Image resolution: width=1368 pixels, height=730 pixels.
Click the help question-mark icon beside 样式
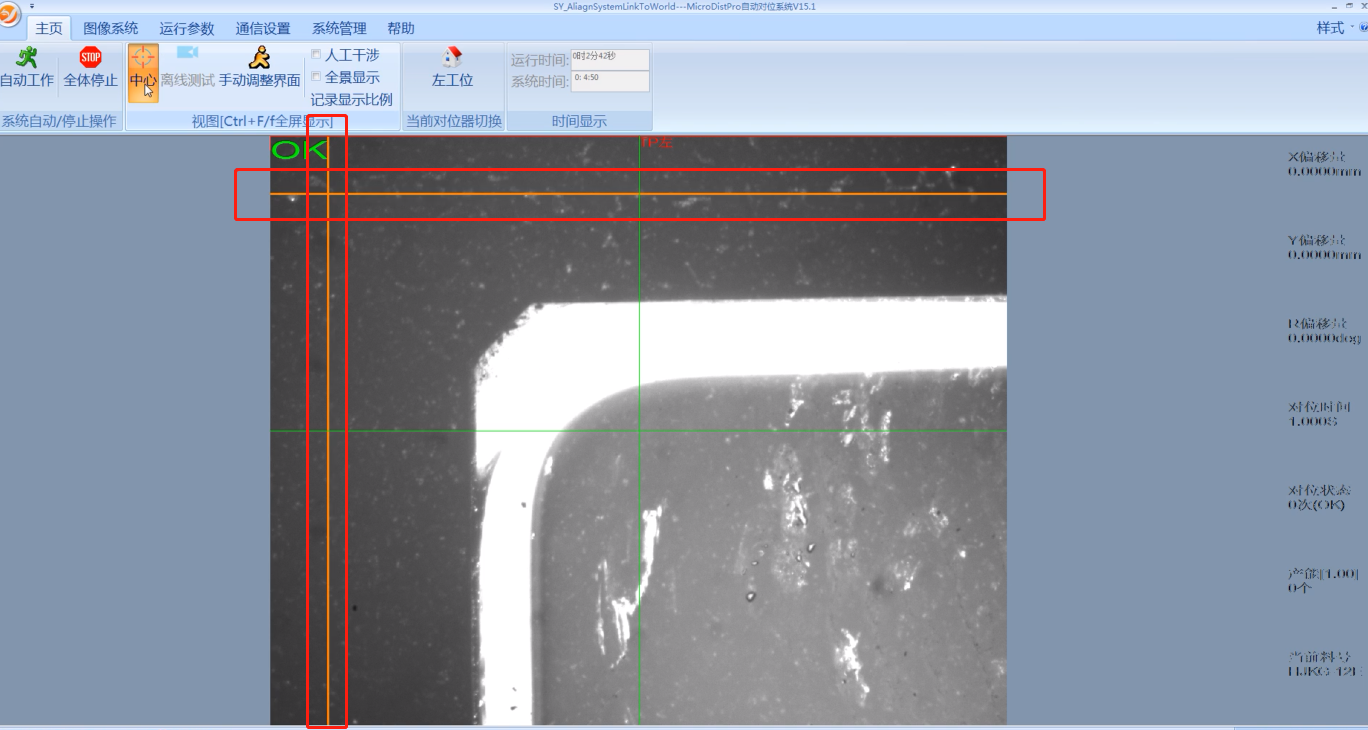tap(1363, 28)
